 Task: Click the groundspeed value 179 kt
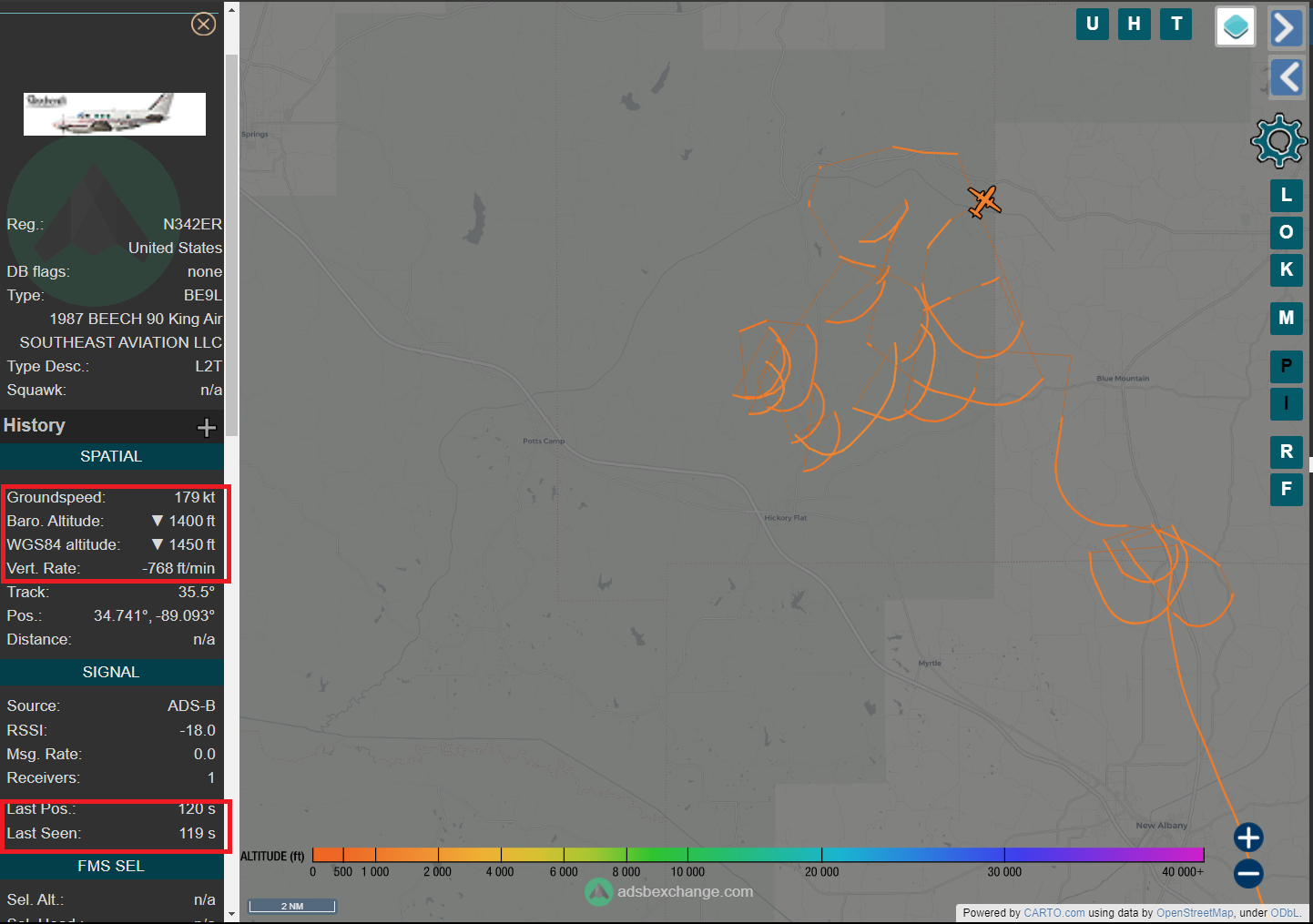(195, 497)
